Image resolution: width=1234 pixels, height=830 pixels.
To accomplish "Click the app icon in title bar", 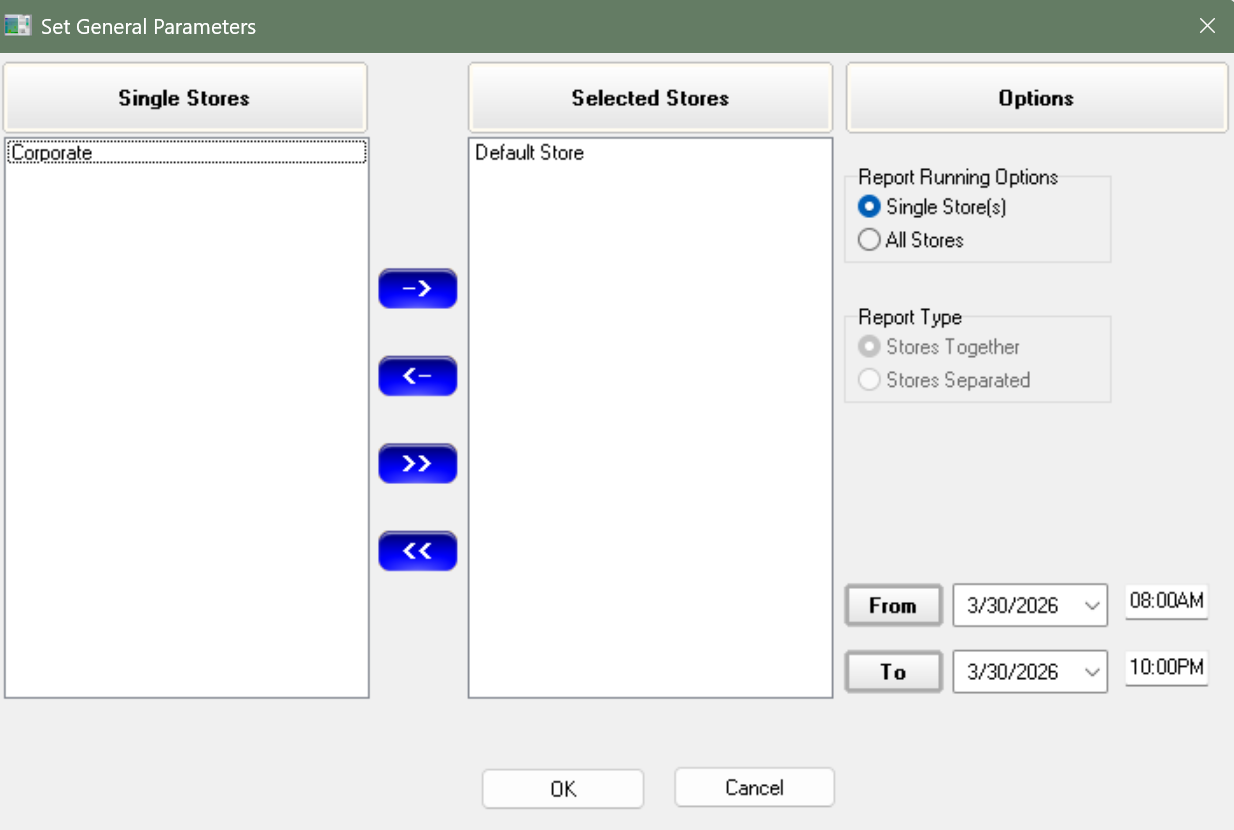I will 17,26.
